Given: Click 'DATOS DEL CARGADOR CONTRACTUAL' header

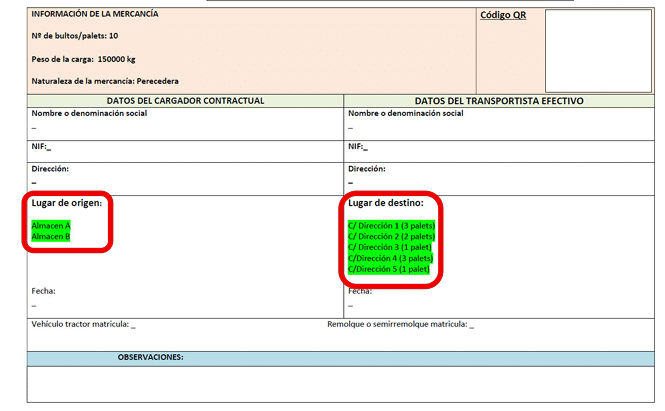Looking at the screenshot, I should (x=185, y=101).
